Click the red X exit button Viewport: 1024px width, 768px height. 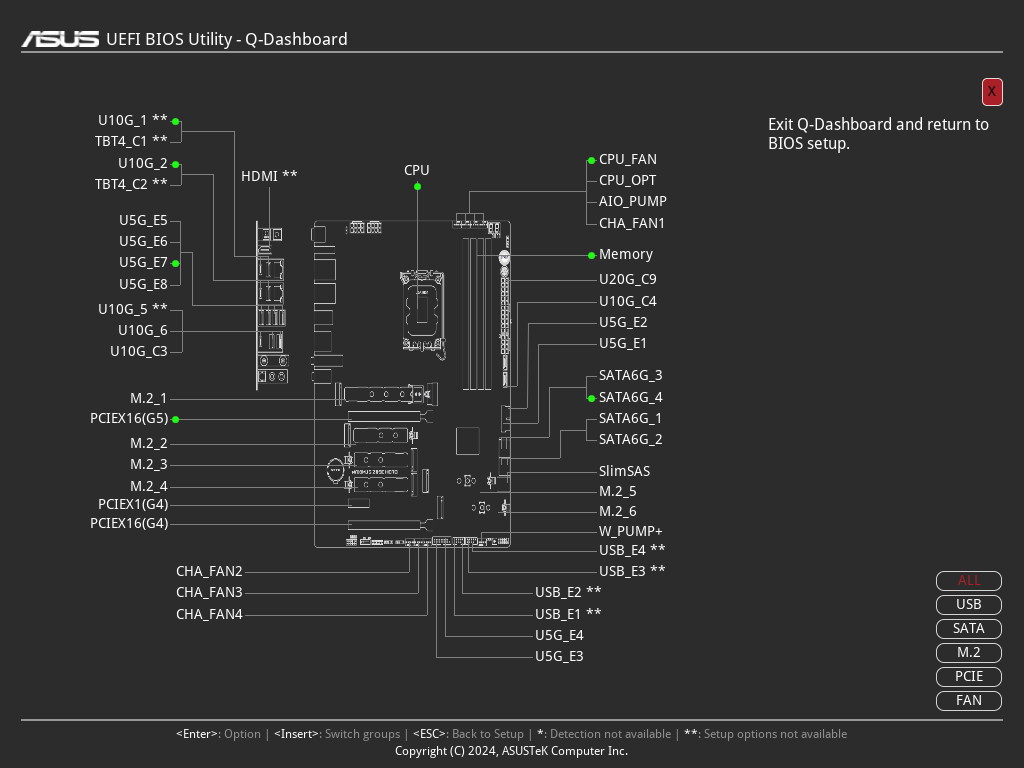point(991,91)
